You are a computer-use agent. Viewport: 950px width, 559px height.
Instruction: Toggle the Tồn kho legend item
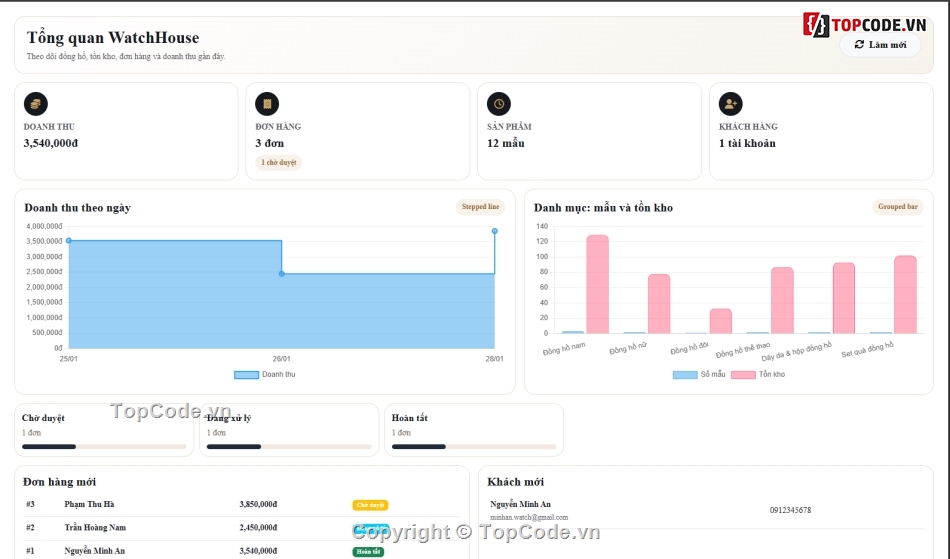pos(758,375)
